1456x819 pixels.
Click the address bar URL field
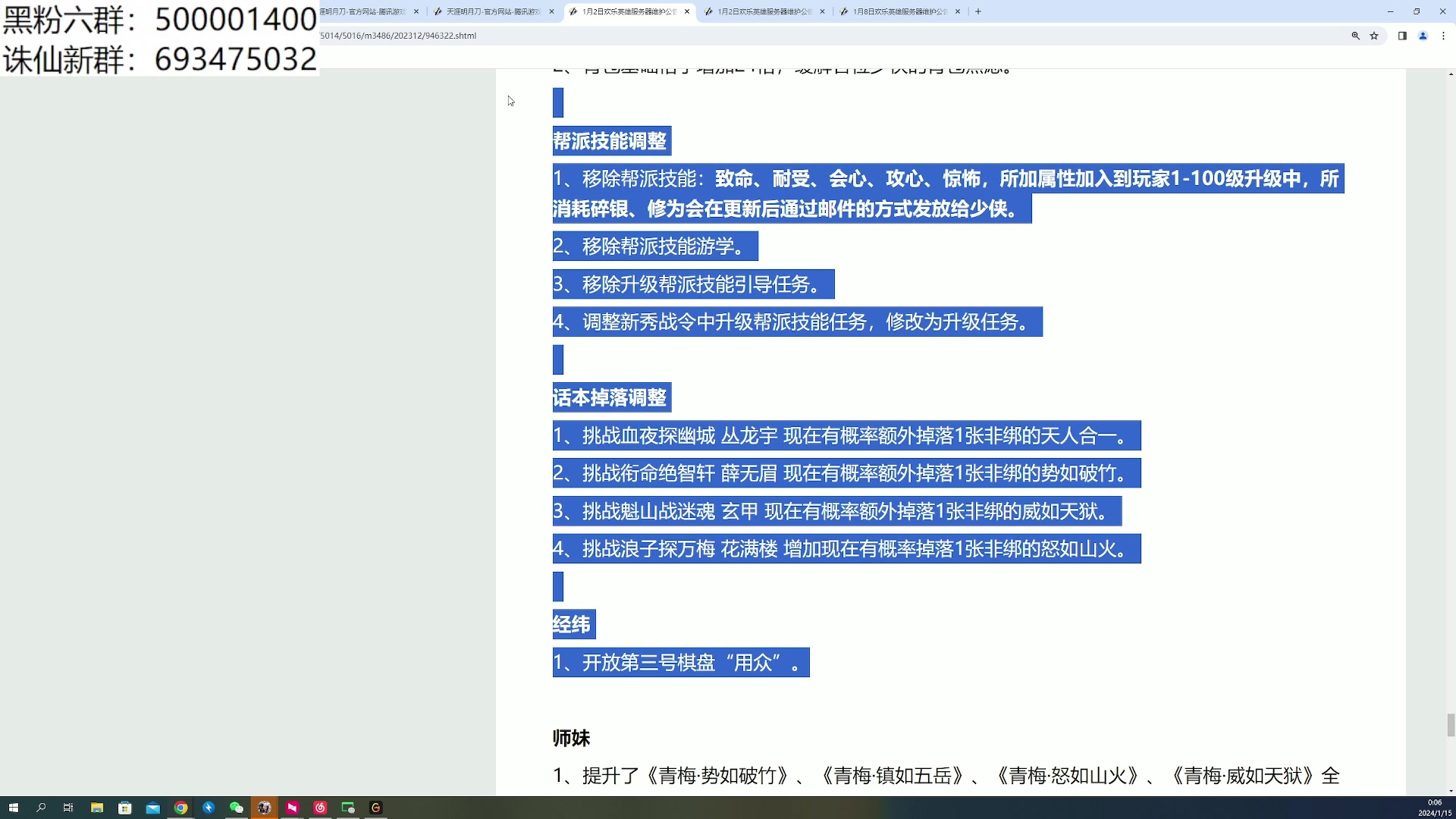click(x=758, y=36)
